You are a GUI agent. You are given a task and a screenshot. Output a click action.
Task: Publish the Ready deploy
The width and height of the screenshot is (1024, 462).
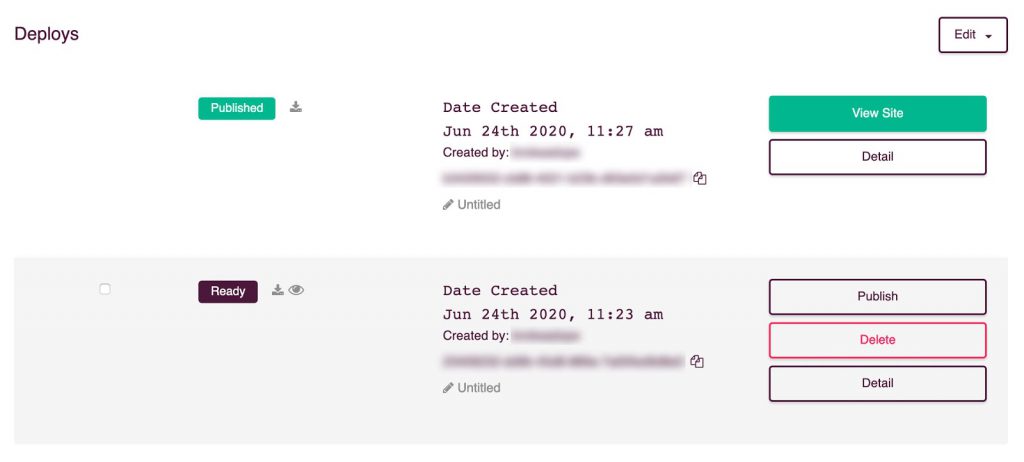877,297
